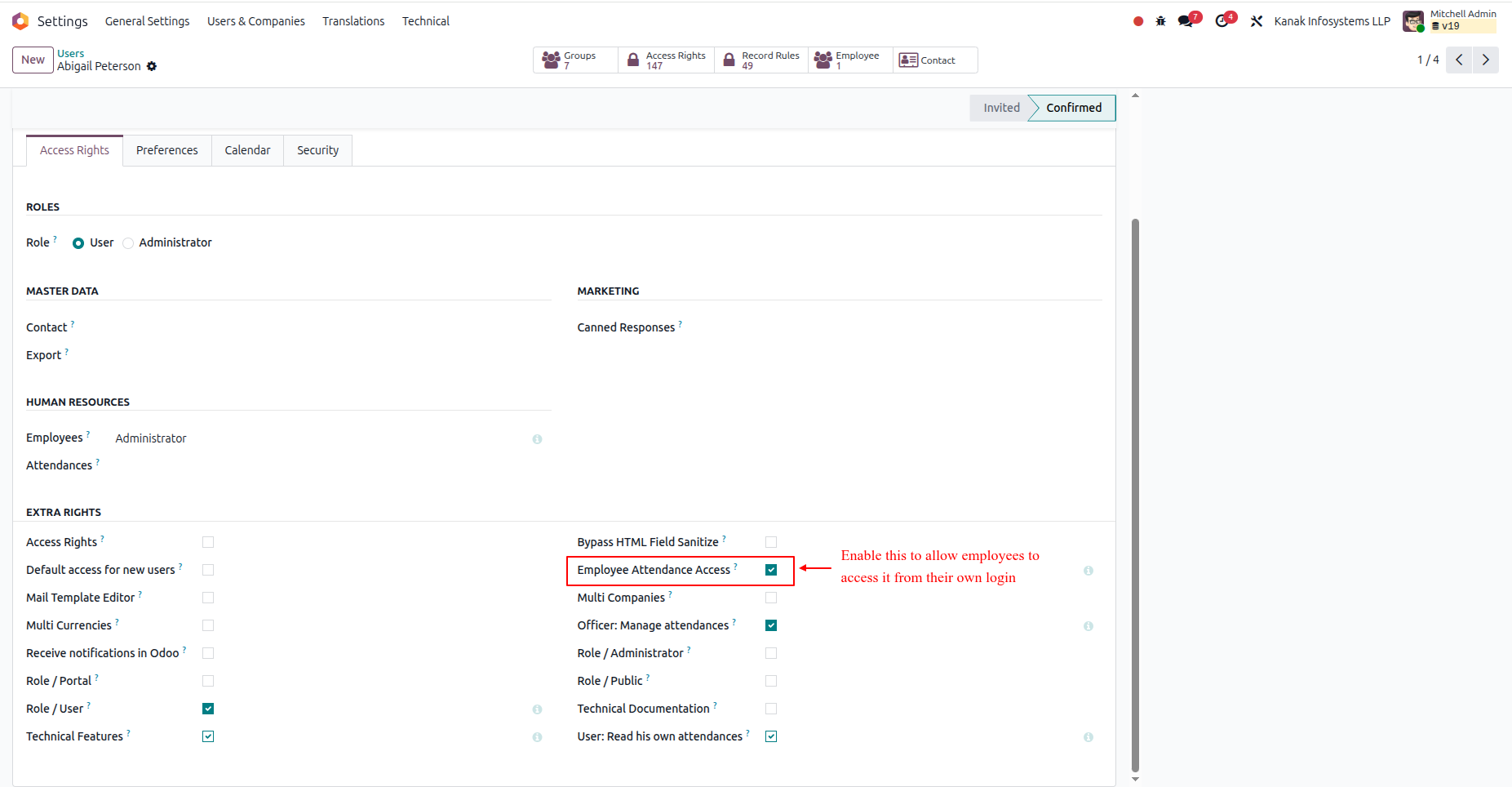Open the General Settings menu
Viewport: 1512px width, 787px height.
click(x=147, y=21)
